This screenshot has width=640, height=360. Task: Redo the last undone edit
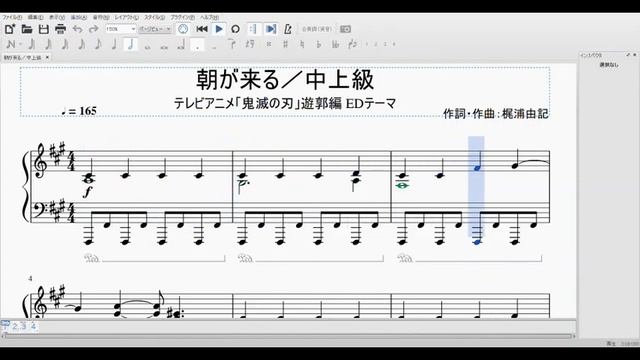[94, 29]
